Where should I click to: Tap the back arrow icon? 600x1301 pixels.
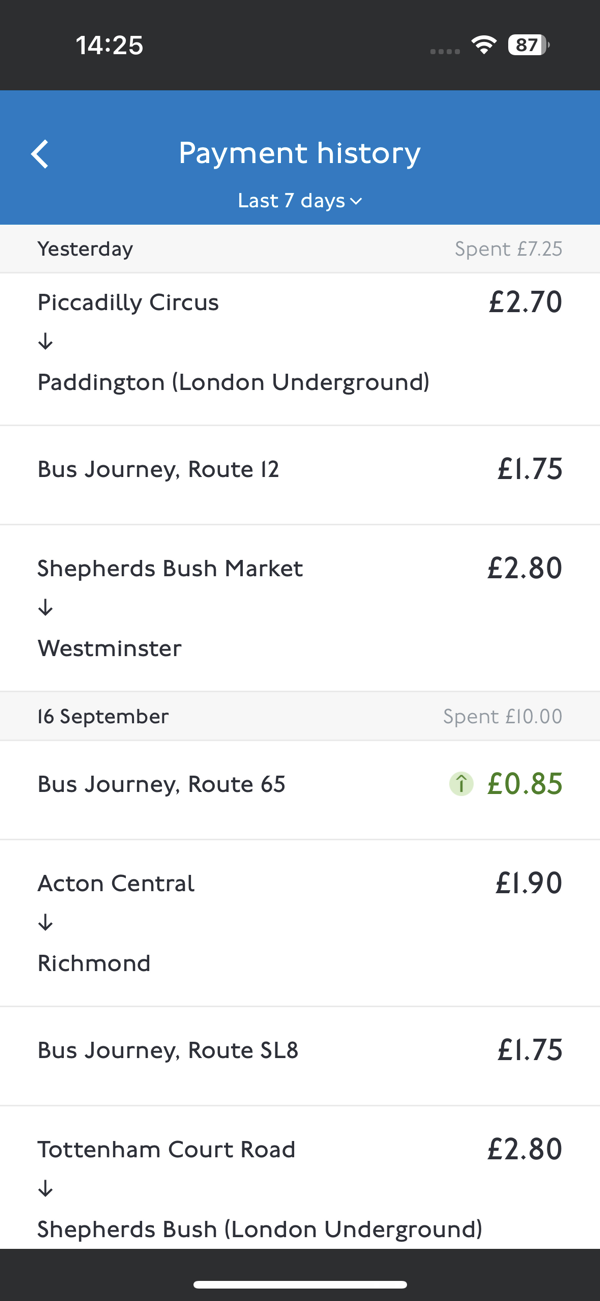tap(40, 154)
